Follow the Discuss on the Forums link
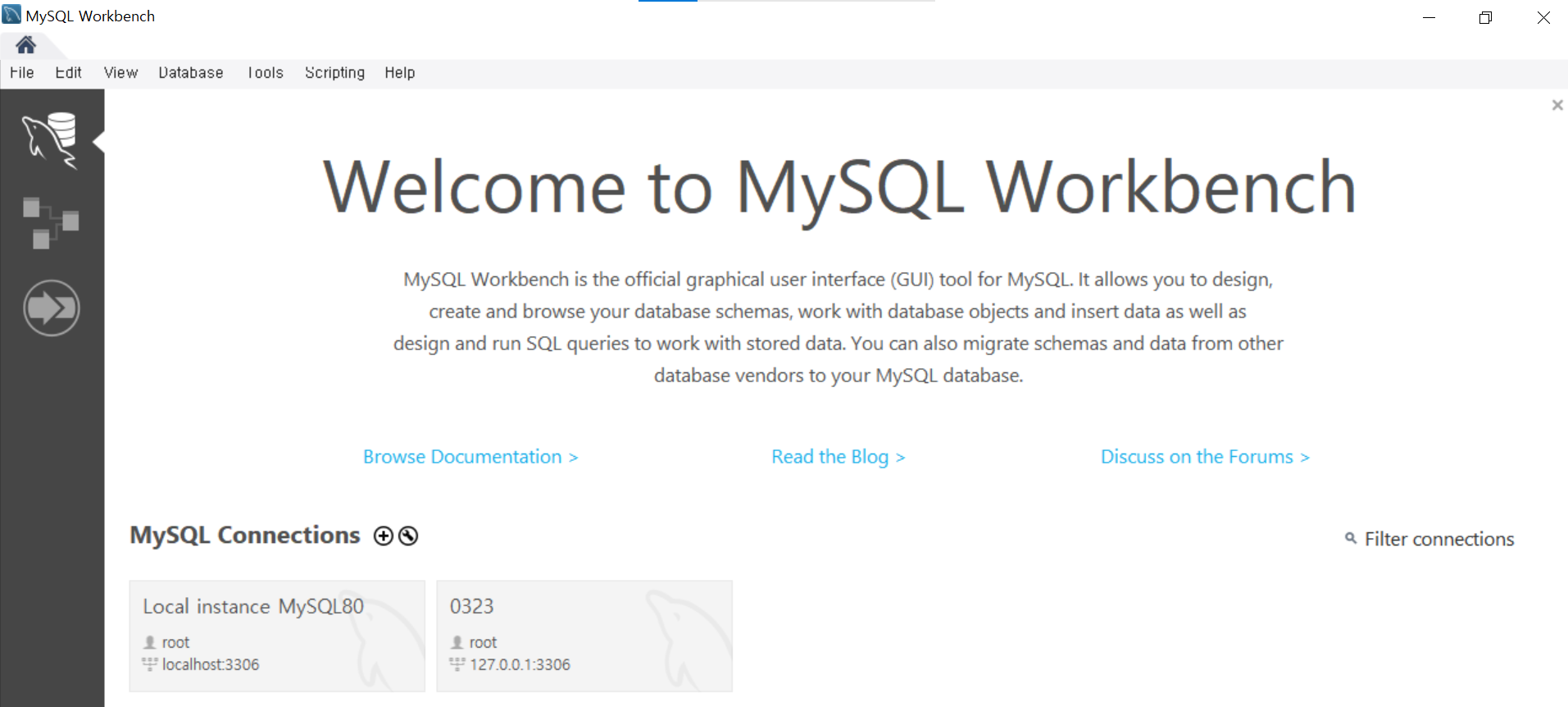Screen dimensions: 1568x707 pyautogui.click(x=1205, y=457)
